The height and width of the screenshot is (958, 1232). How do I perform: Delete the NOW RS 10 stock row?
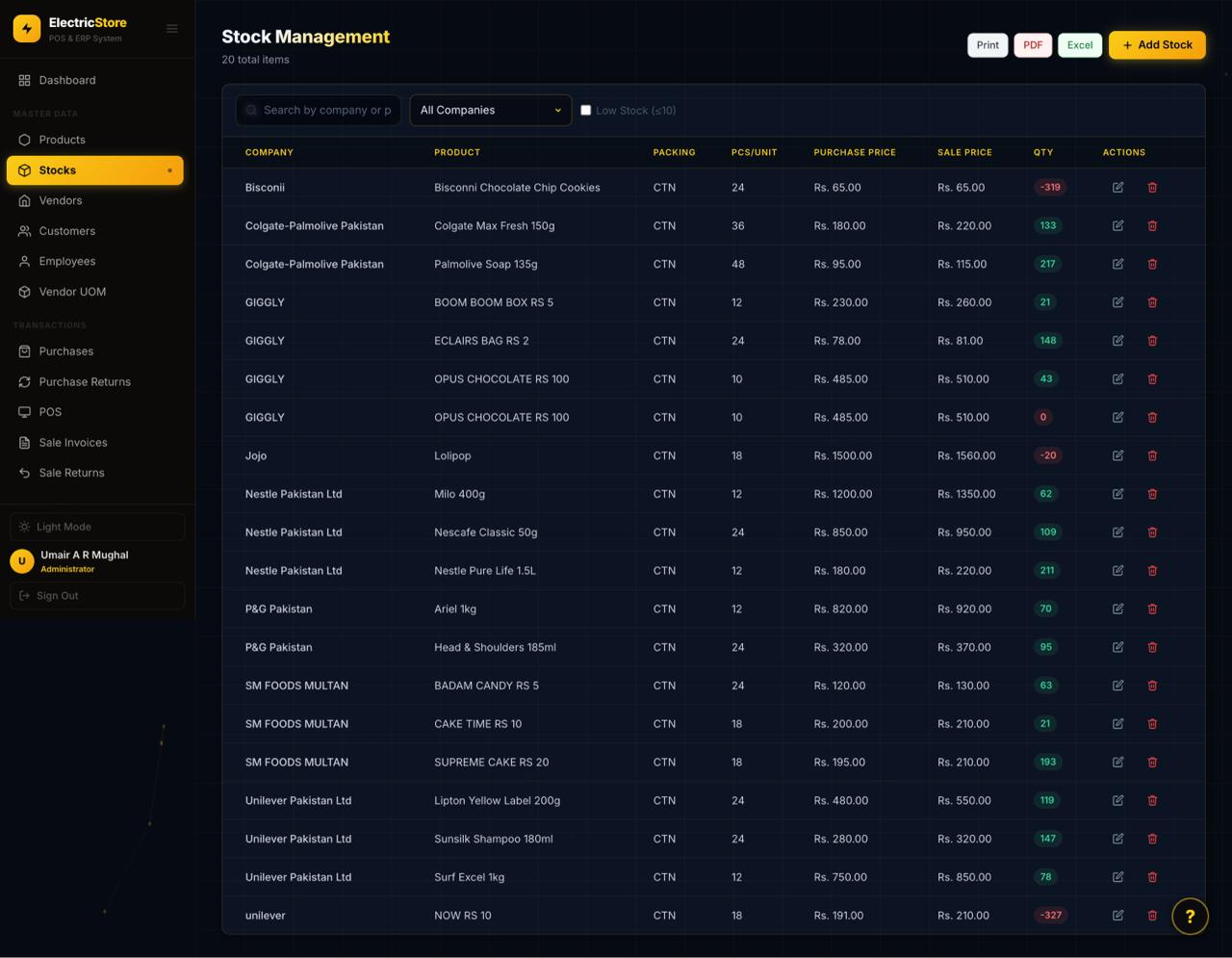1152,916
